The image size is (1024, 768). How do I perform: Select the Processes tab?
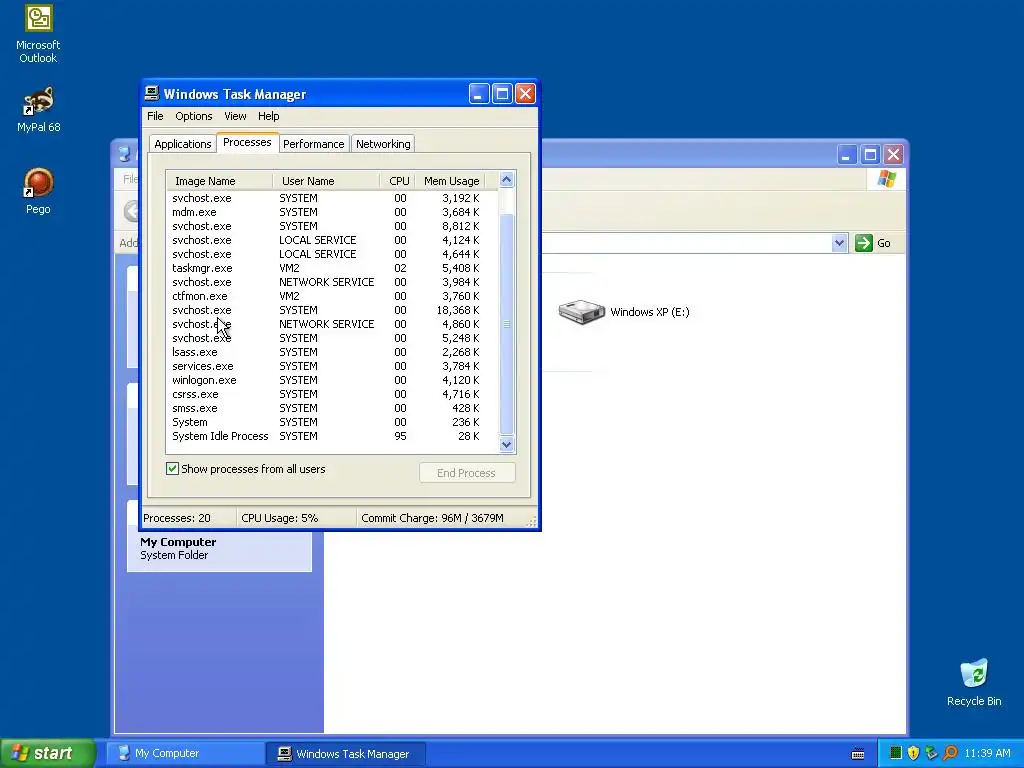point(247,142)
